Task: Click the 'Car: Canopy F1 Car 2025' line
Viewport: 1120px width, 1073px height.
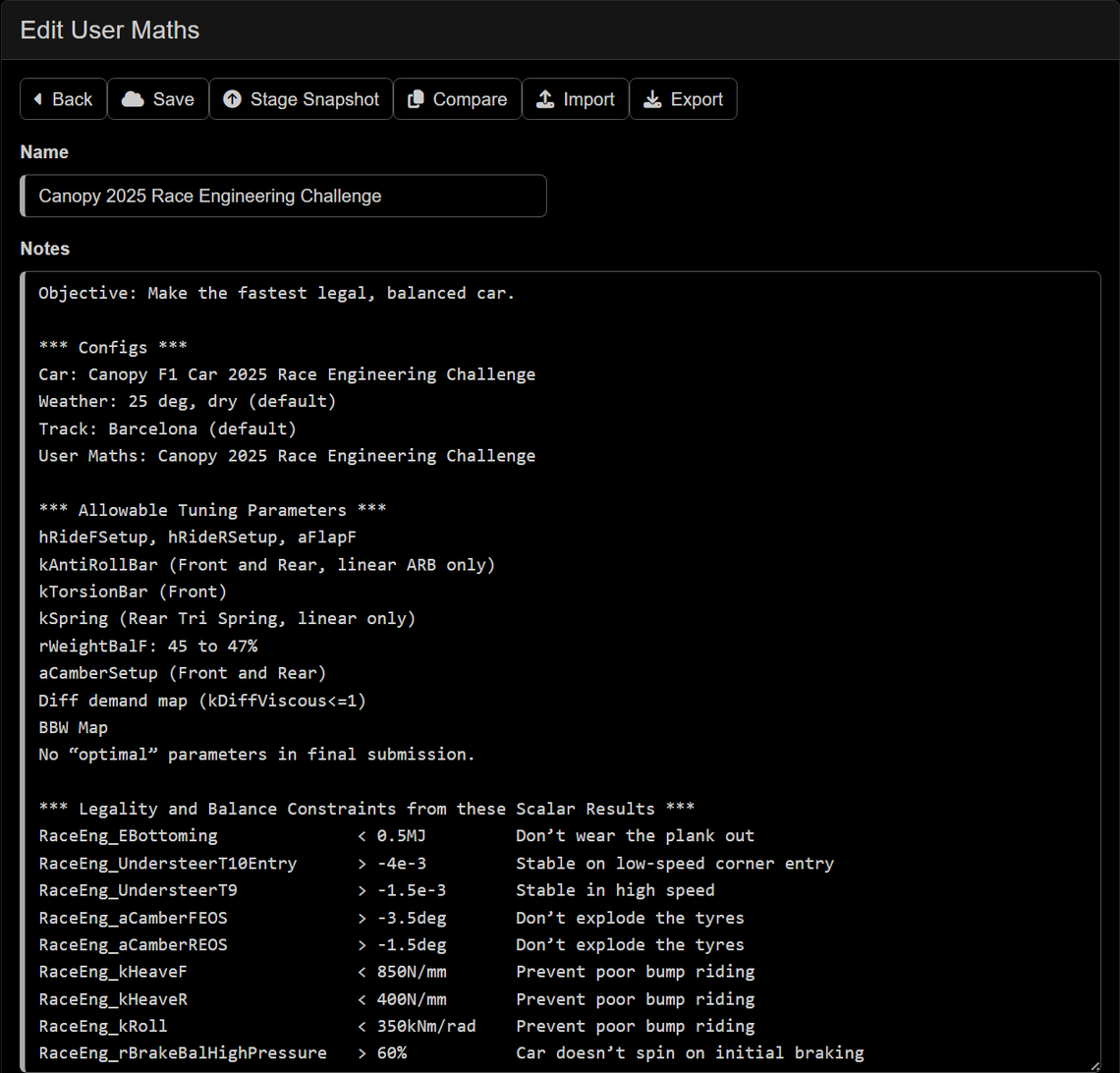Action: point(287,374)
